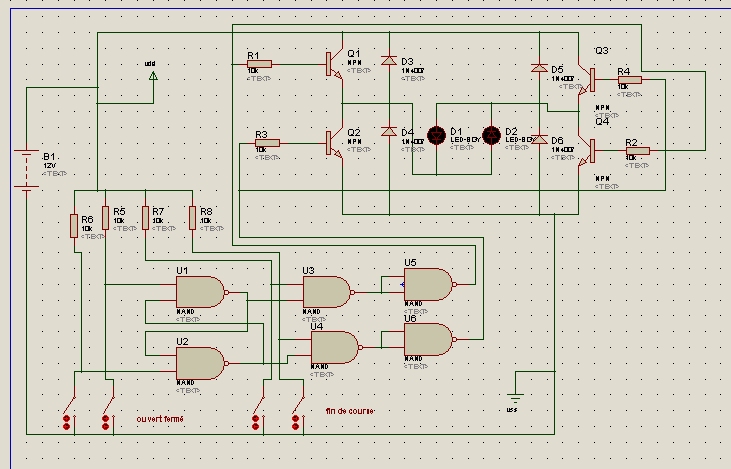
Task: Select resistor R8
Action: pyautogui.click(x=193, y=218)
